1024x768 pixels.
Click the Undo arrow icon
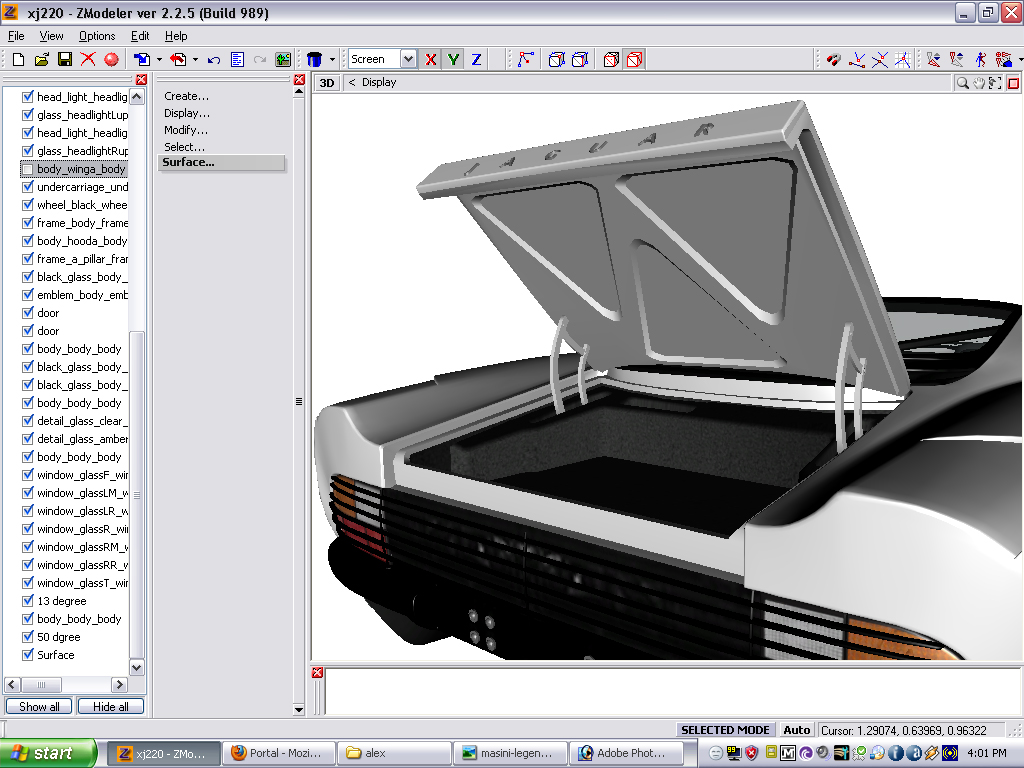coord(214,60)
